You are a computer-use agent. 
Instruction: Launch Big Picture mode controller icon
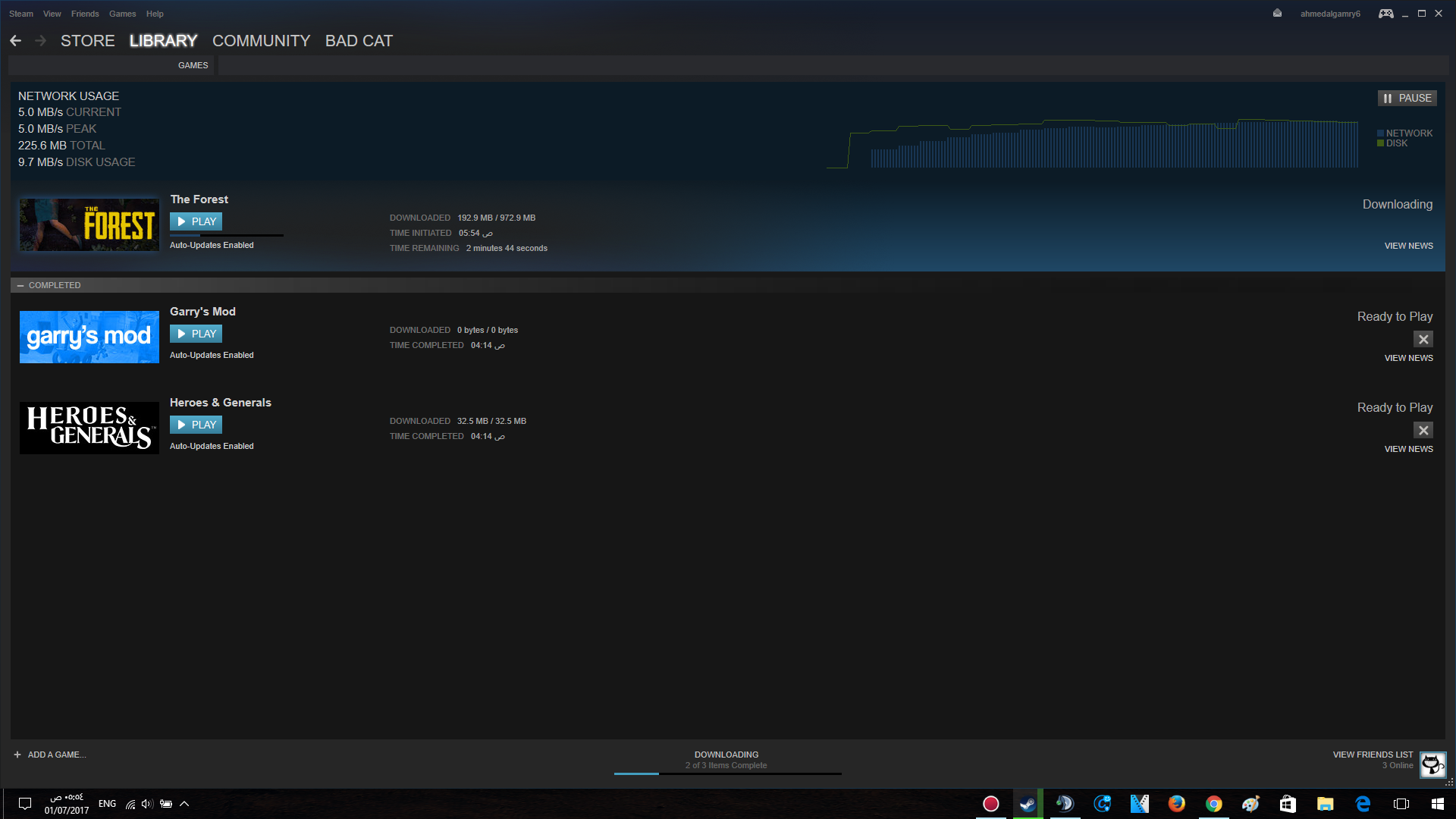click(x=1385, y=14)
